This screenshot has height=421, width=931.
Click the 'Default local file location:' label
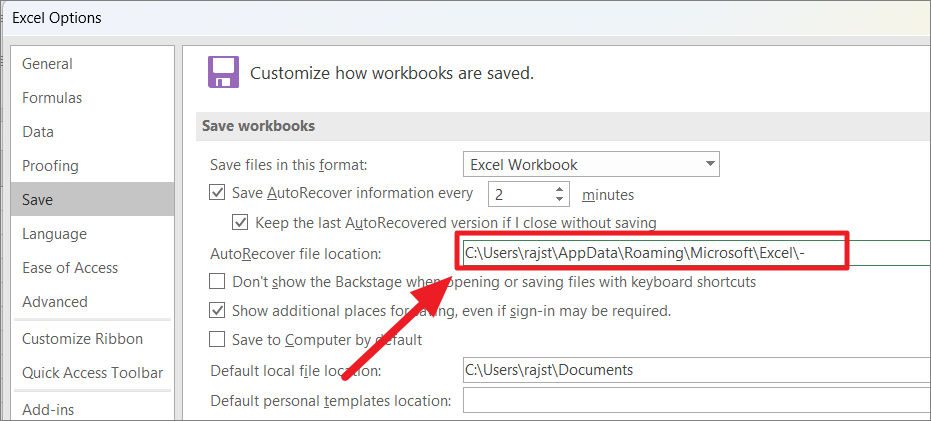point(296,372)
